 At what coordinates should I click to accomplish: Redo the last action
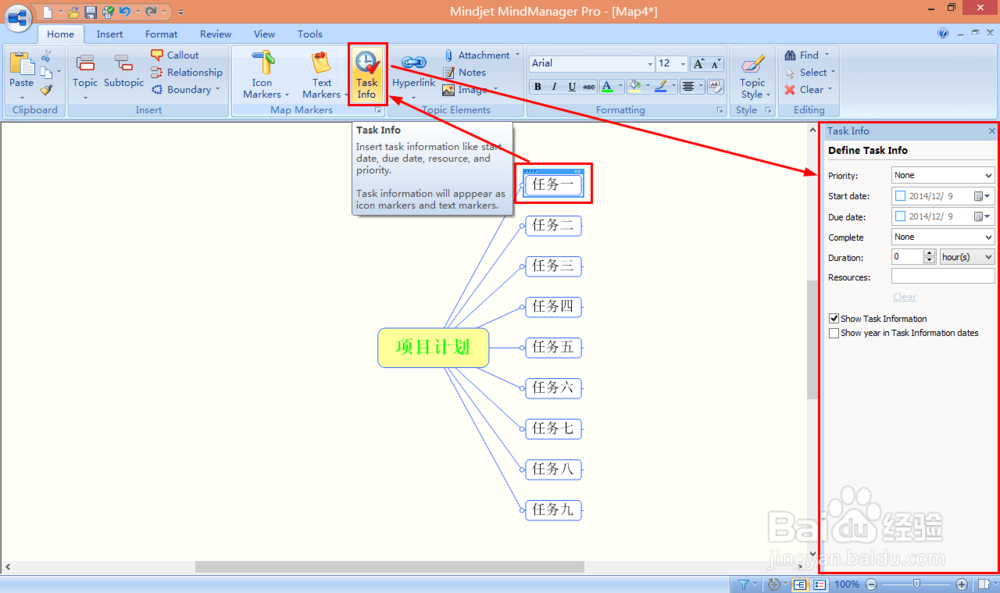151,11
